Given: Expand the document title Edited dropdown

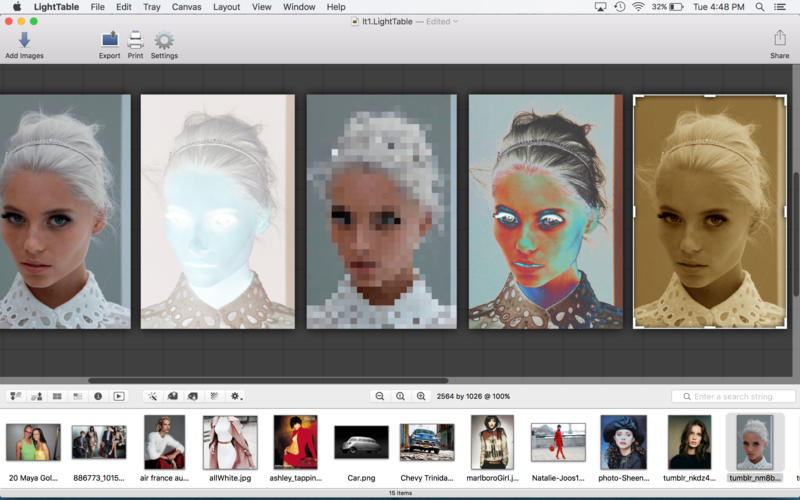Looking at the screenshot, I should click(x=456, y=21).
